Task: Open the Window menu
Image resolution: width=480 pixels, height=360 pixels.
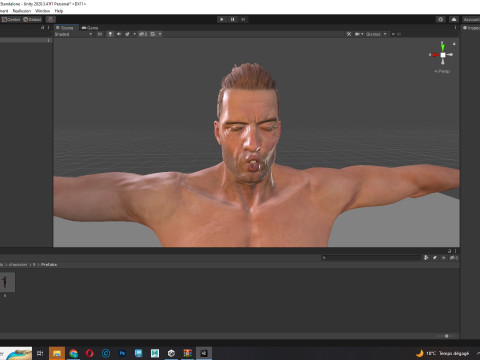Action: [x=42, y=11]
